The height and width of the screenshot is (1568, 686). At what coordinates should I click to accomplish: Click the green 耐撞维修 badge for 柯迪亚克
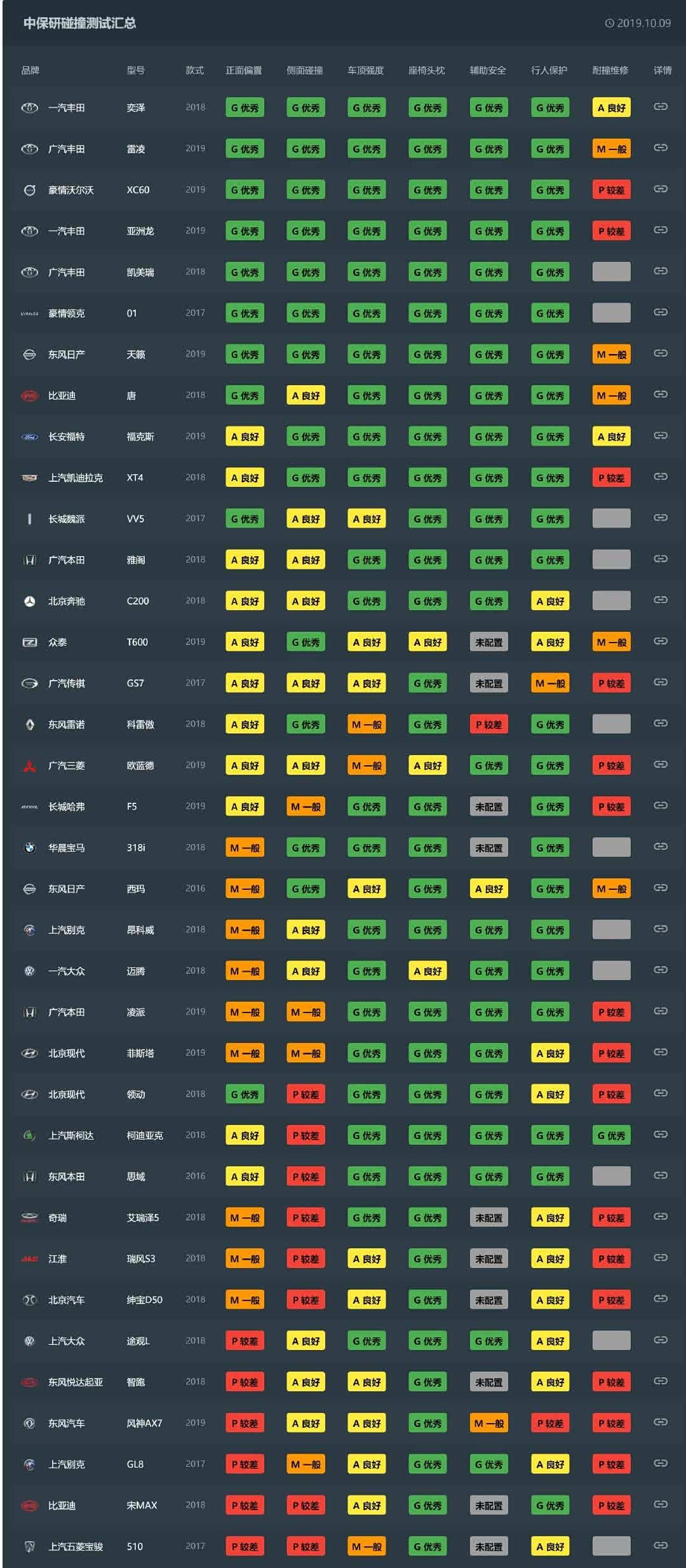pos(611,1136)
